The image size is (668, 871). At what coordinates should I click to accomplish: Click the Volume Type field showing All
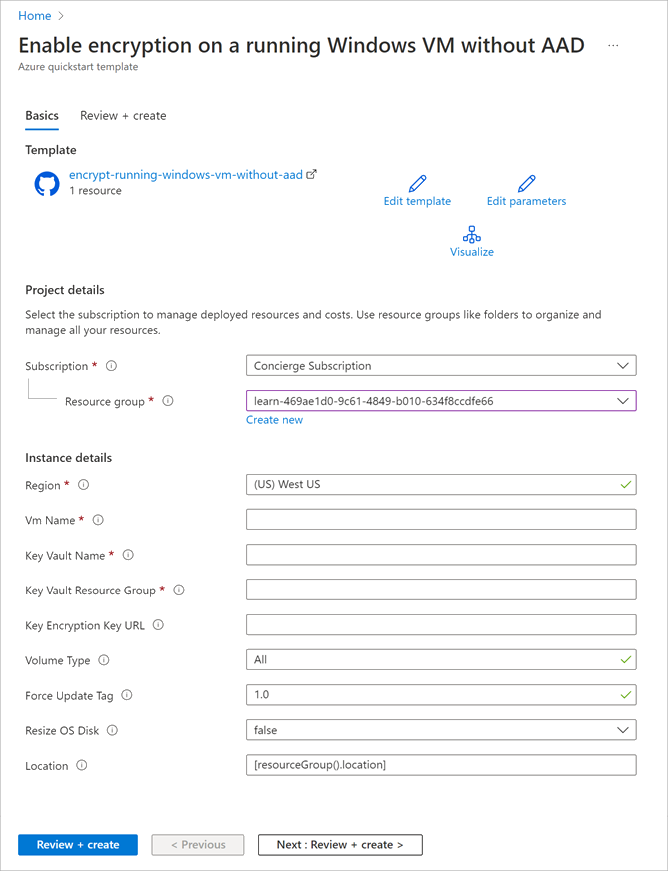[441, 659]
